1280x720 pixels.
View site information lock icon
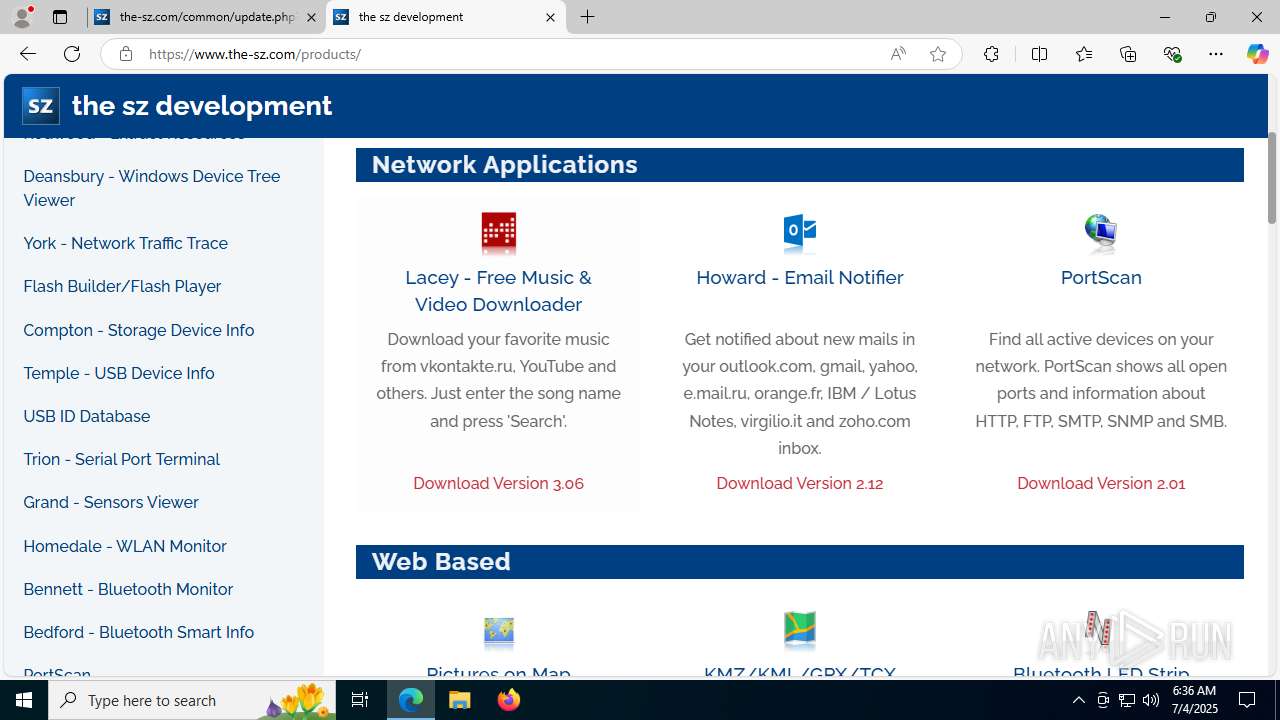click(125, 54)
